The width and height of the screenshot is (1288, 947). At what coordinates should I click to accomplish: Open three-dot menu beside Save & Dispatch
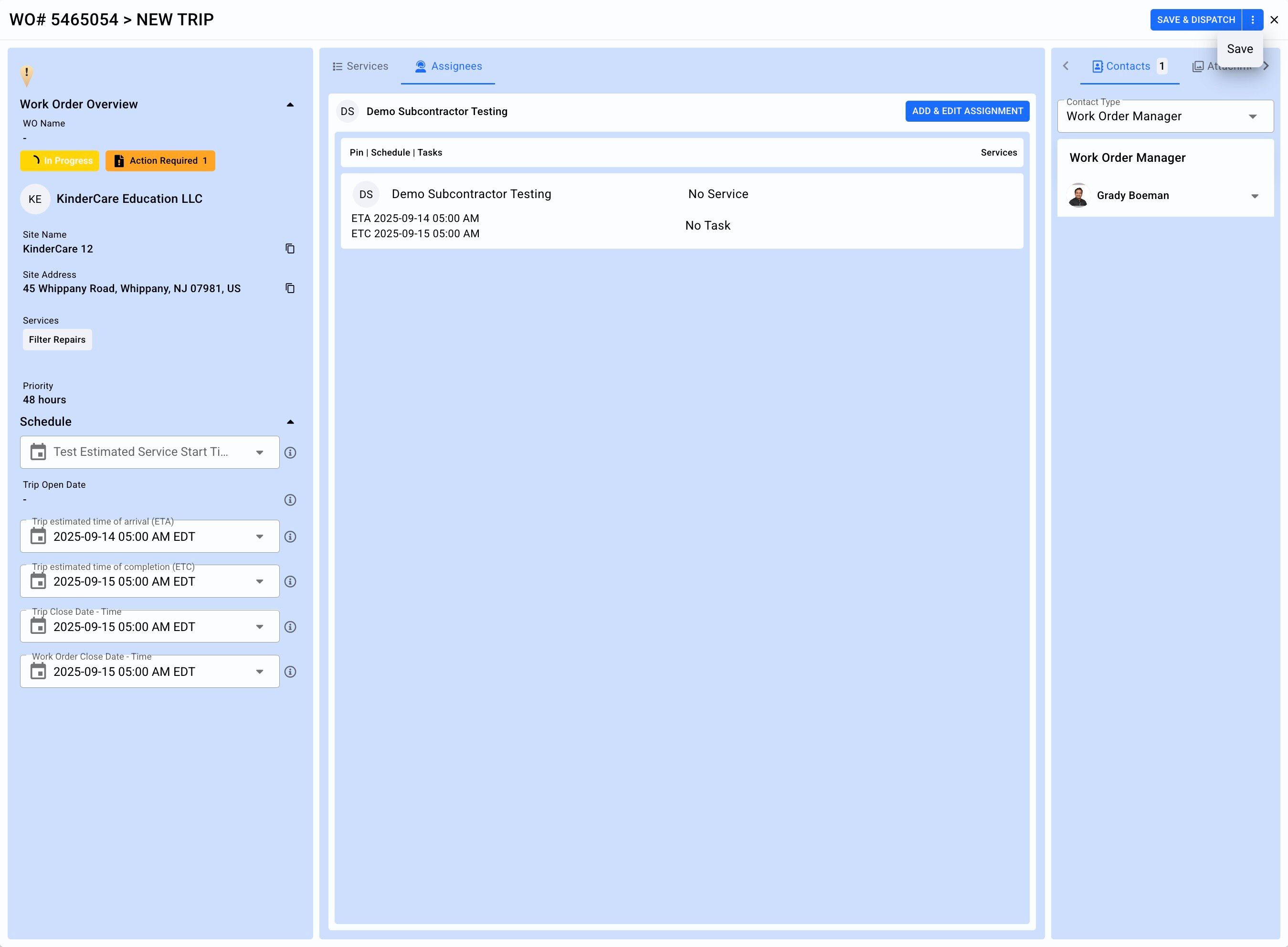[1253, 20]
